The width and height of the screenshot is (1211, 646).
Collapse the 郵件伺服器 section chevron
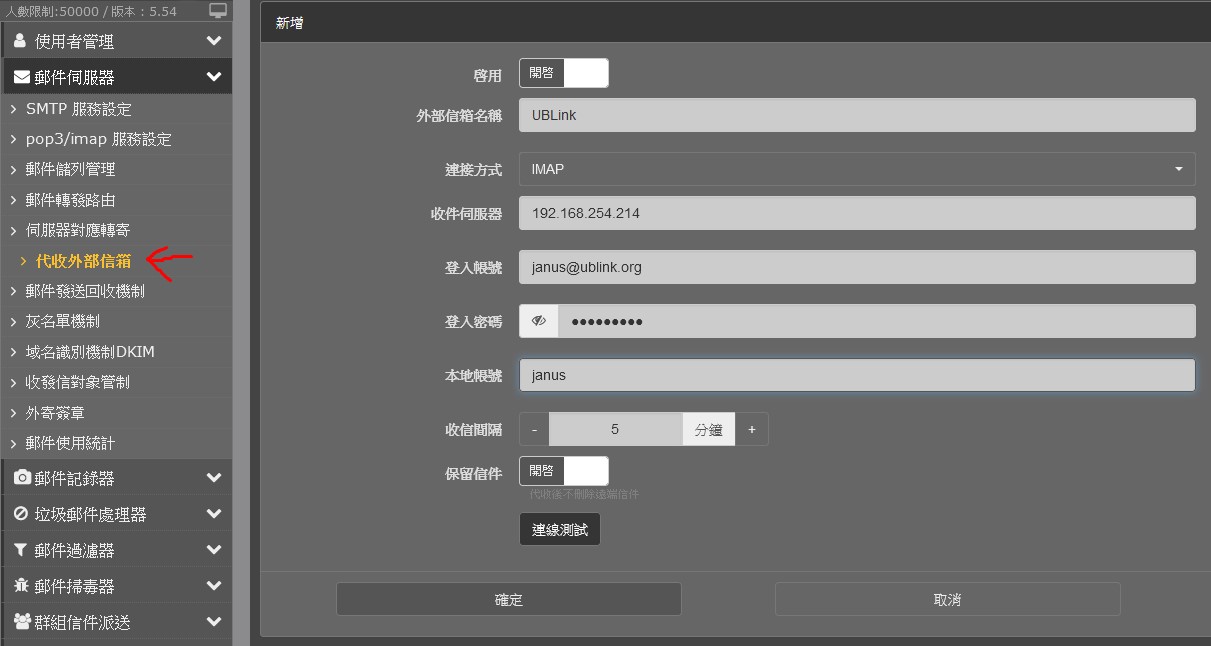click(x=213, y=77)
